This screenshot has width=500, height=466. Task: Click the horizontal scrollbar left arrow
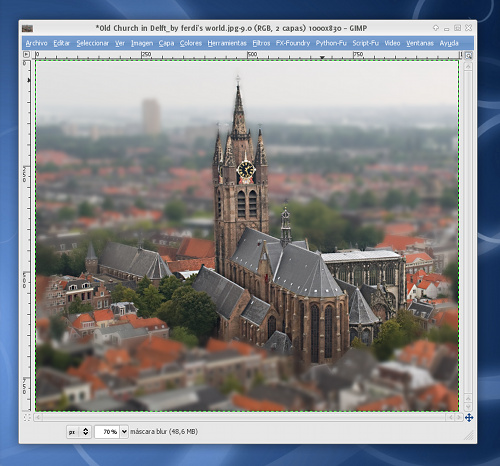pos(38,417)
